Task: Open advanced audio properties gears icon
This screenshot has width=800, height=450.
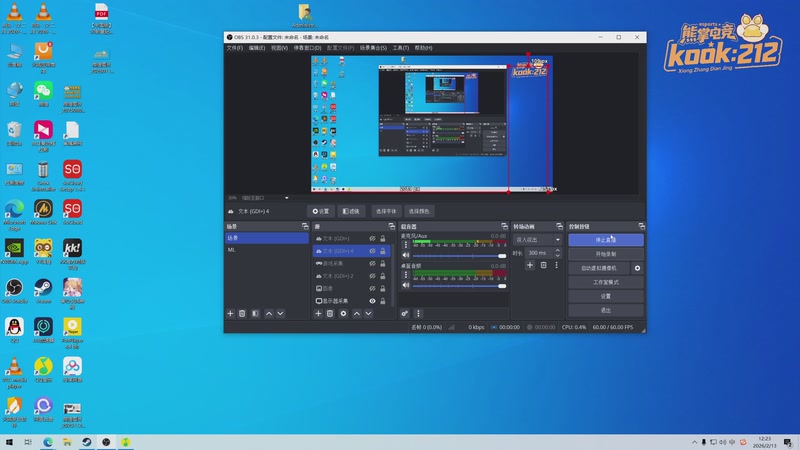Action: coord(405,313)
